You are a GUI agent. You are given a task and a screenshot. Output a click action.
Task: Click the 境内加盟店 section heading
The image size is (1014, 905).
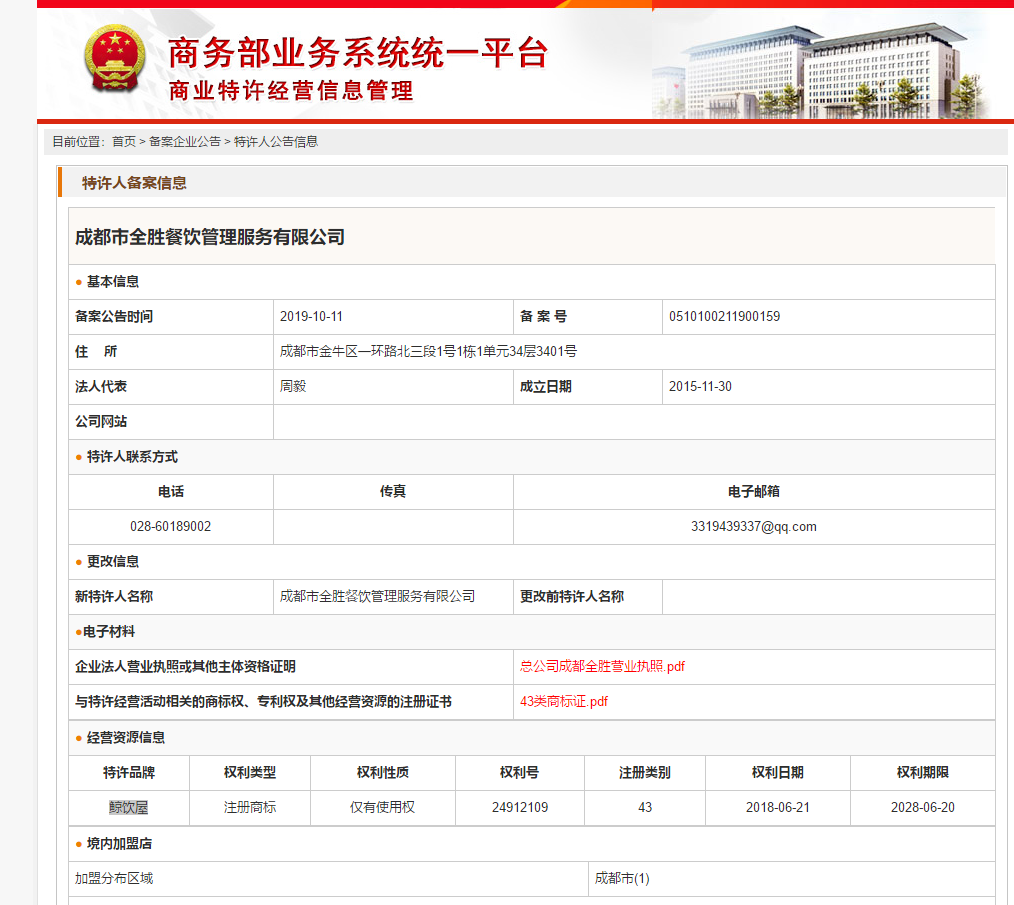pyautogui.click(x=119, y=844)
